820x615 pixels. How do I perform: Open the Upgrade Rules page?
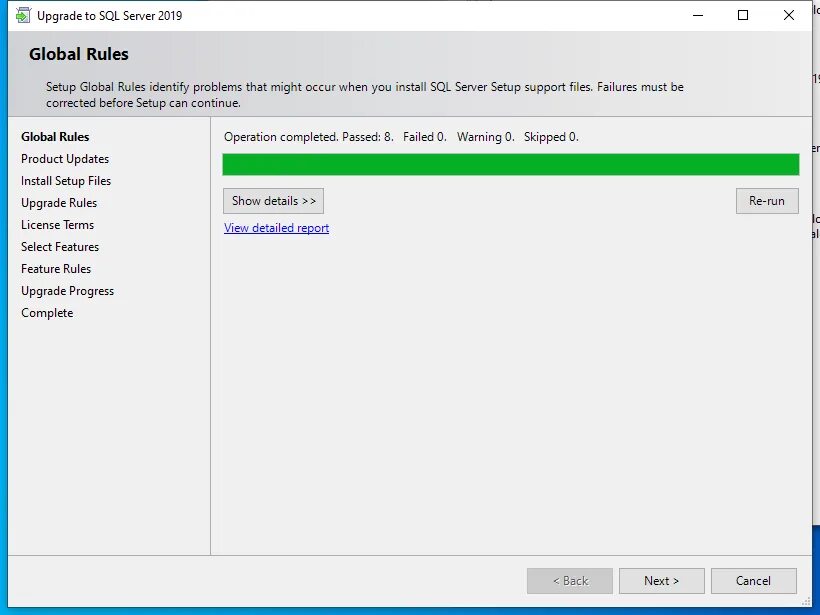click(x=58, y=202)
